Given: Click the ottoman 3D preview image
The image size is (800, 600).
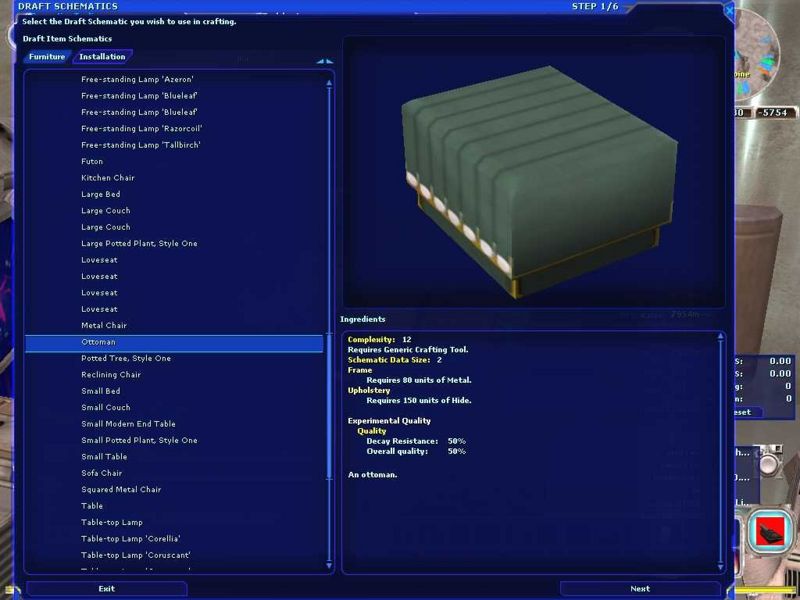Looking at the screenshot, I should point(533,172).
